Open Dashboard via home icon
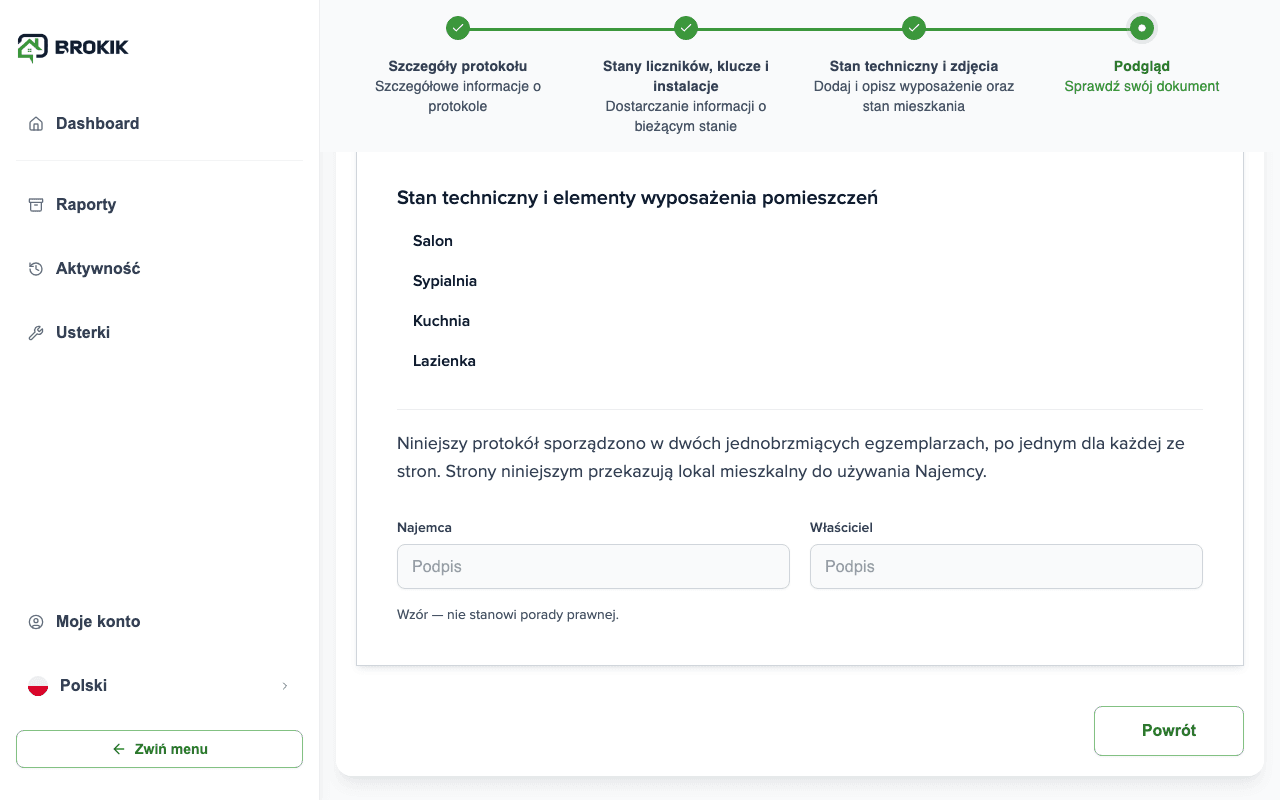 [x=36, y=124]
